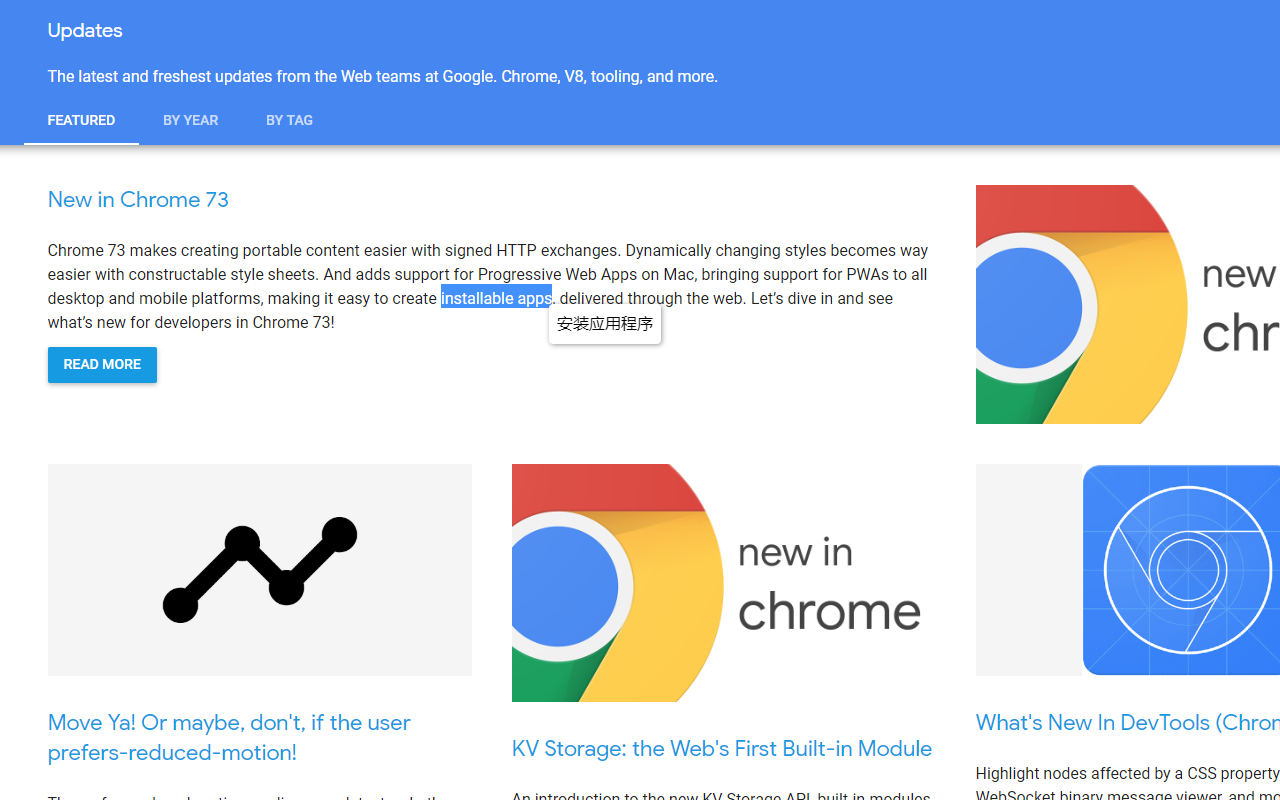
Task: Switch to the BY TAG tab
Action: point(289,120)
